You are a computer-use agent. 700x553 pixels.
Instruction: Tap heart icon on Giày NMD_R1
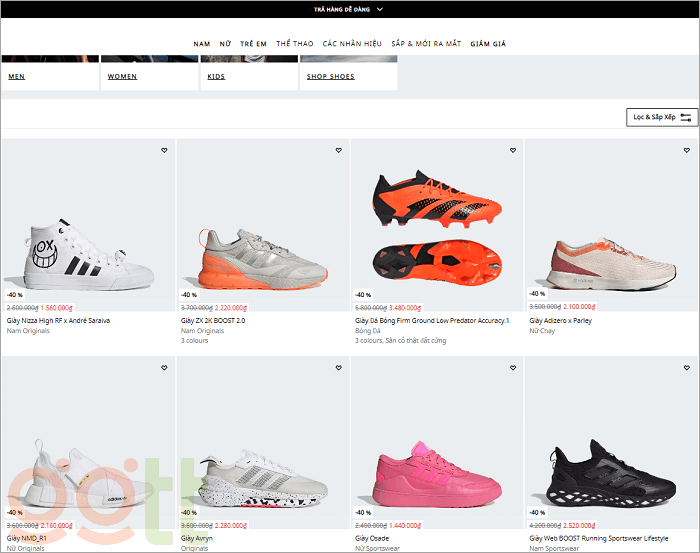coord(165,368)
